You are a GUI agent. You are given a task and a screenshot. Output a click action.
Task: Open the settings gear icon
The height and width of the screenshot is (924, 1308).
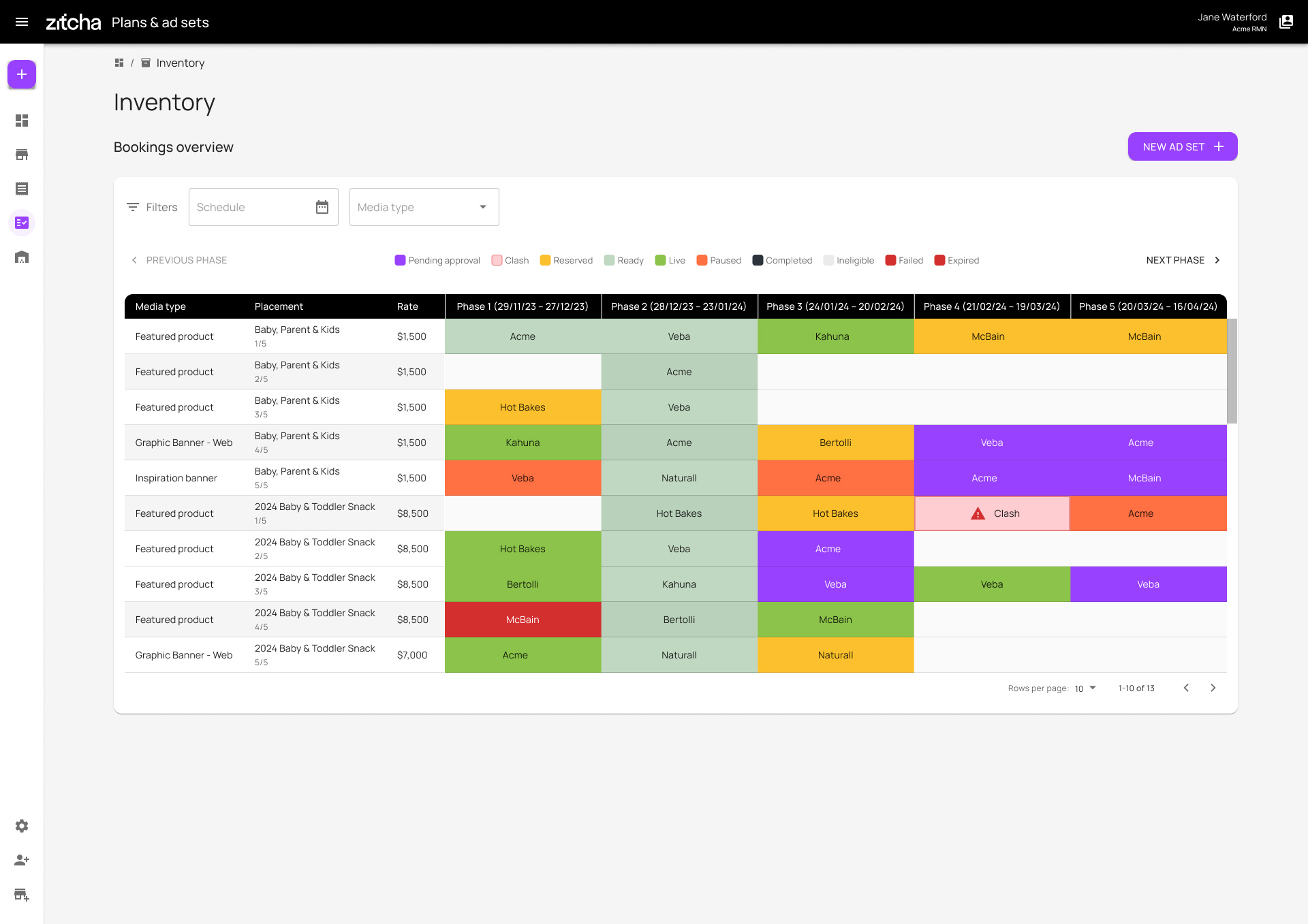point(22,826)
